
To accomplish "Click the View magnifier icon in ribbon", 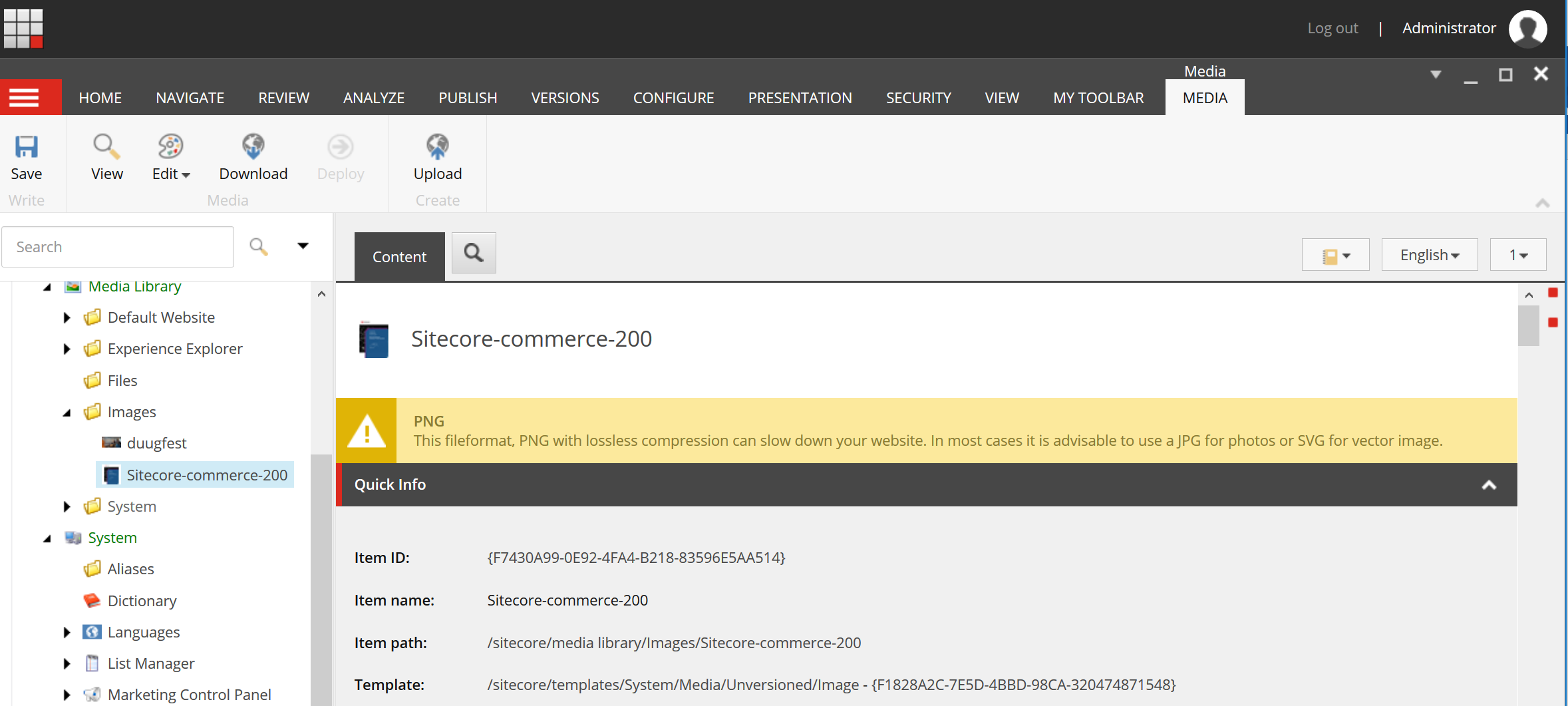I will pos(106,146).
